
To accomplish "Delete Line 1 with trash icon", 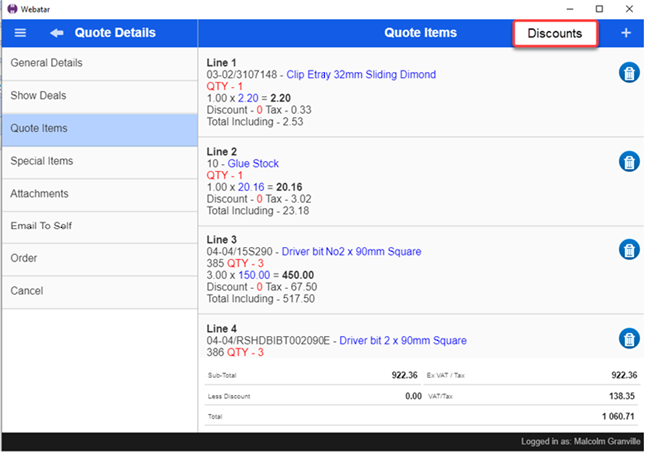I will pyautogui.click(x=629, y=73).
